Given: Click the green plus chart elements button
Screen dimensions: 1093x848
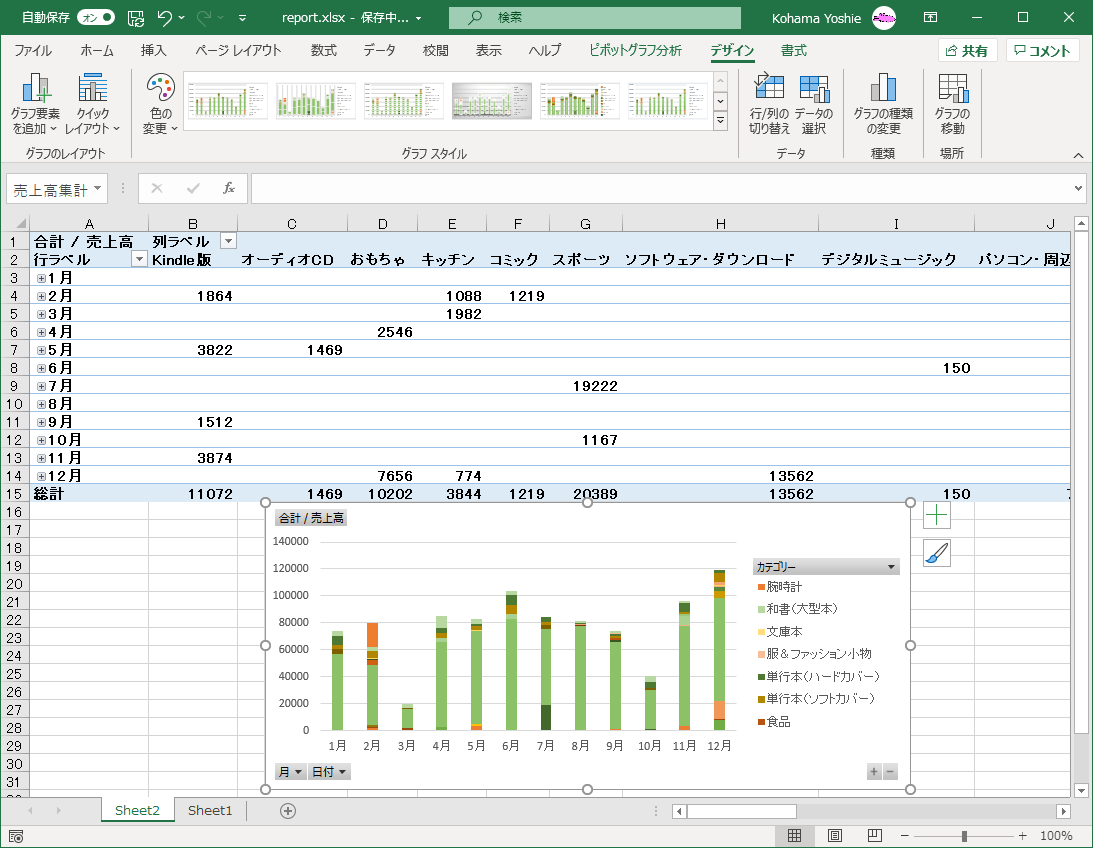Looking at the screenshot, I should tap(937, 515).
